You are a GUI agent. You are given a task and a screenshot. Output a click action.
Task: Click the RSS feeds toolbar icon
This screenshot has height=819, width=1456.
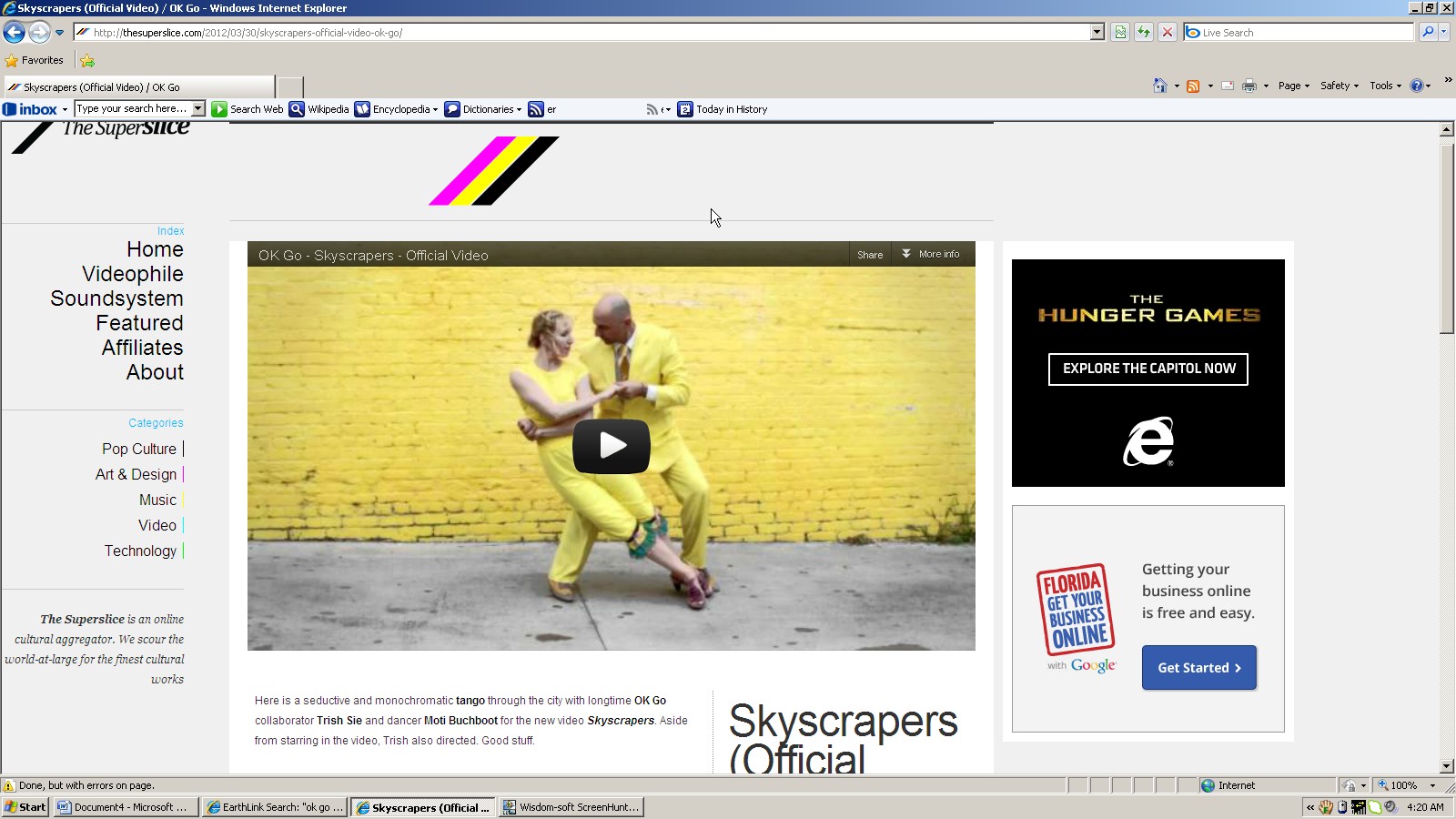click(x=1193, y=86)
